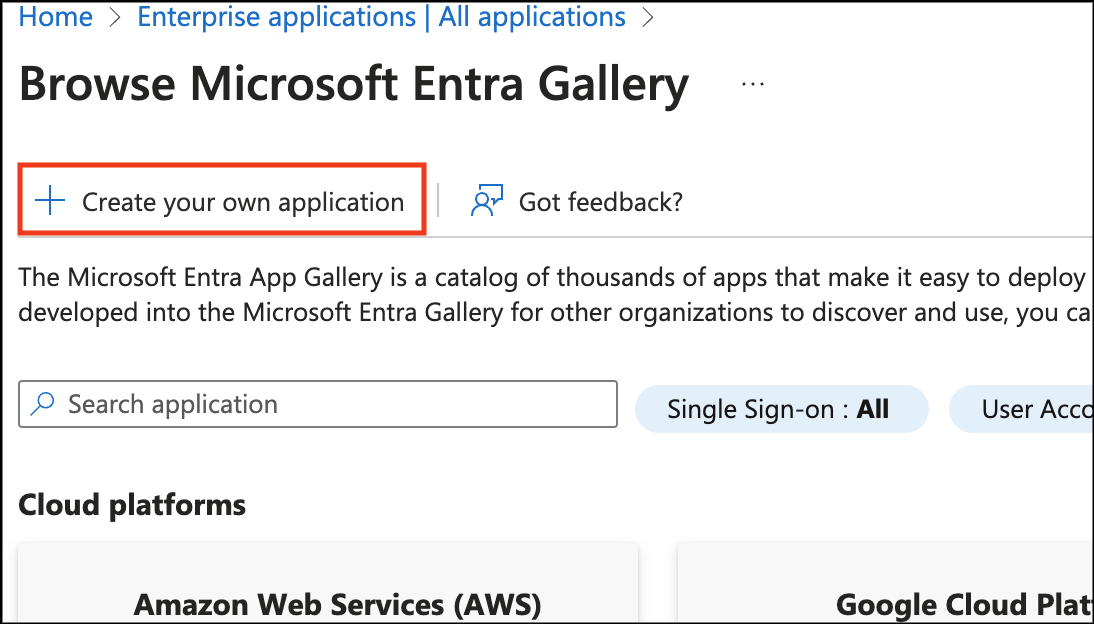Navigate to Enterprise applications breadcrumb
The height and width of the screenshot is (624, 1094).
tap(276, 18)
